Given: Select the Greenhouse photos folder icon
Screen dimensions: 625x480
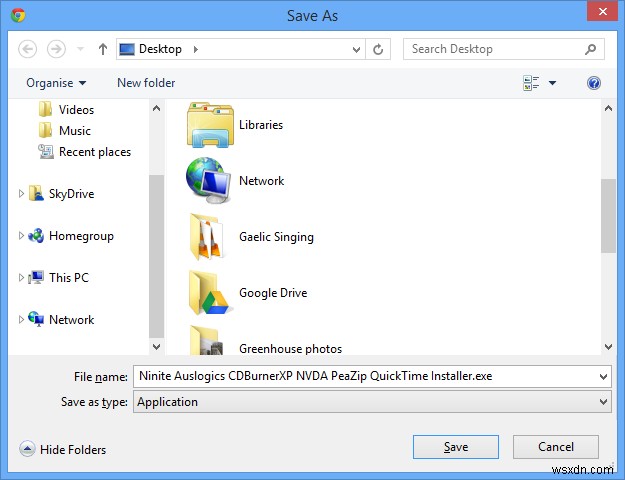Looking at the screenshot, I should point(206,340).
